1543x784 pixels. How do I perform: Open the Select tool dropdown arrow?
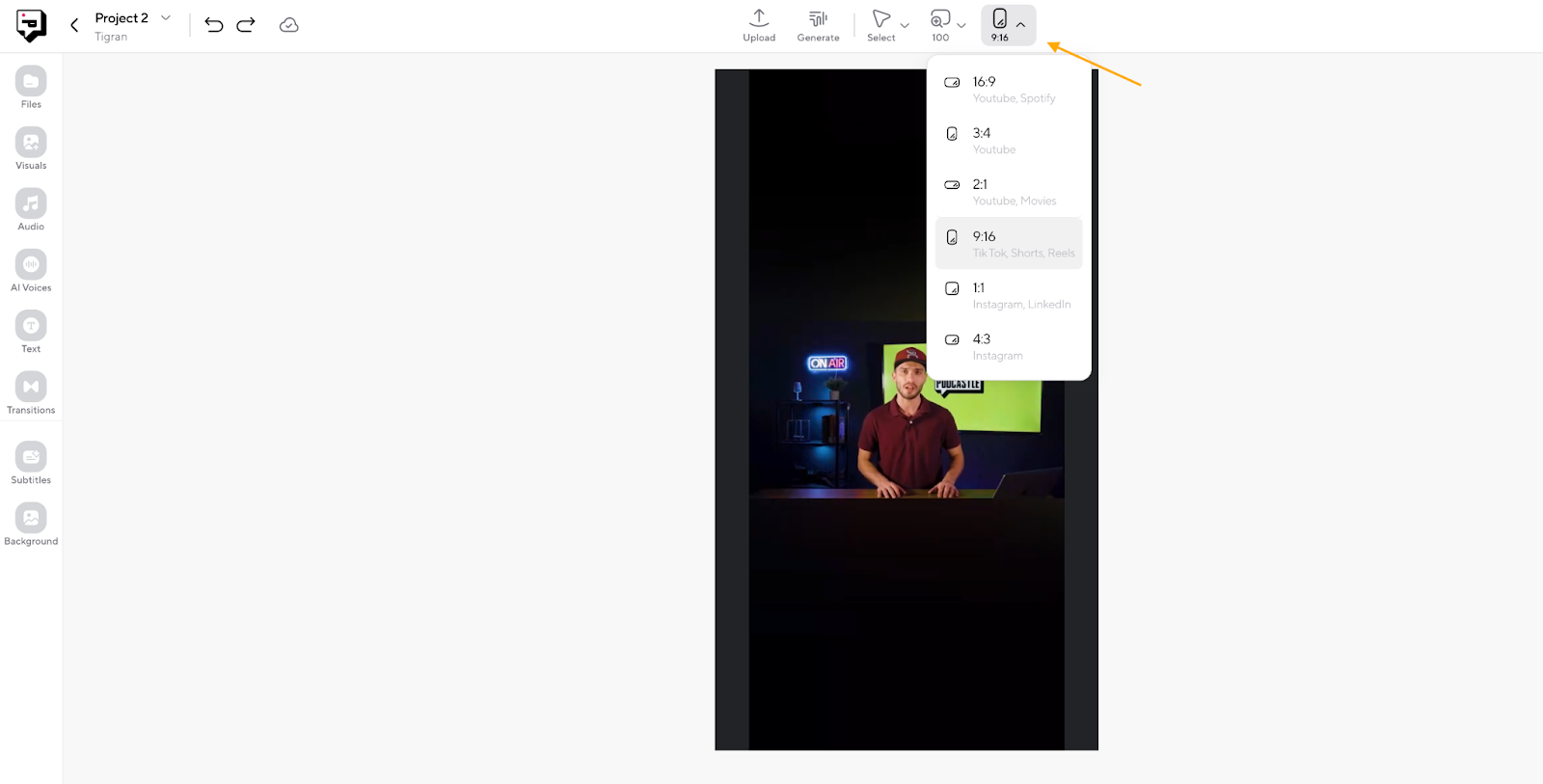(x=905, y=26)
